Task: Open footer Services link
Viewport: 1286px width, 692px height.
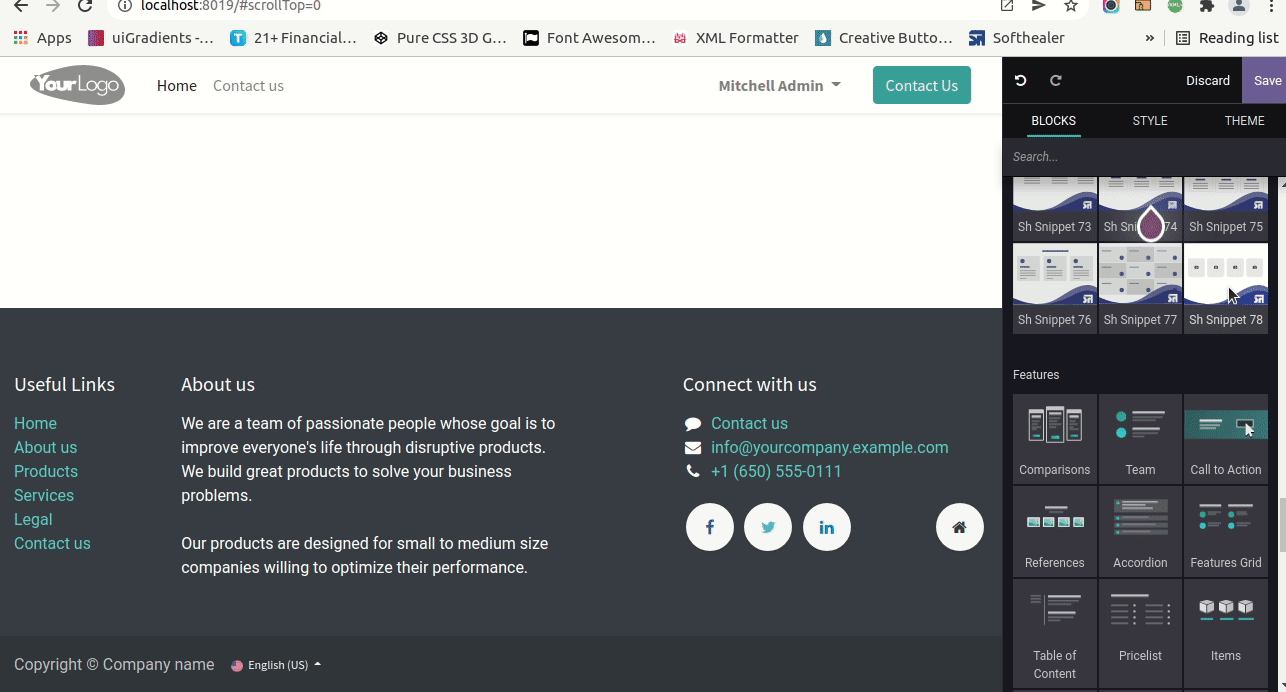Action: 44,495
